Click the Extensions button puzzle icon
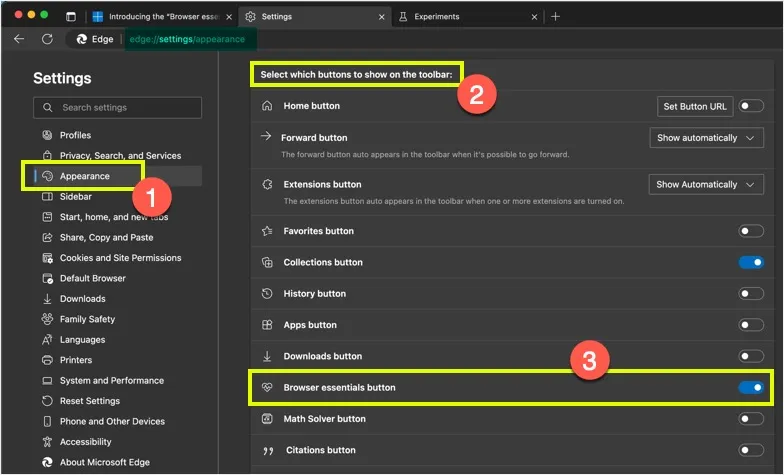 (x=267, y=184)
